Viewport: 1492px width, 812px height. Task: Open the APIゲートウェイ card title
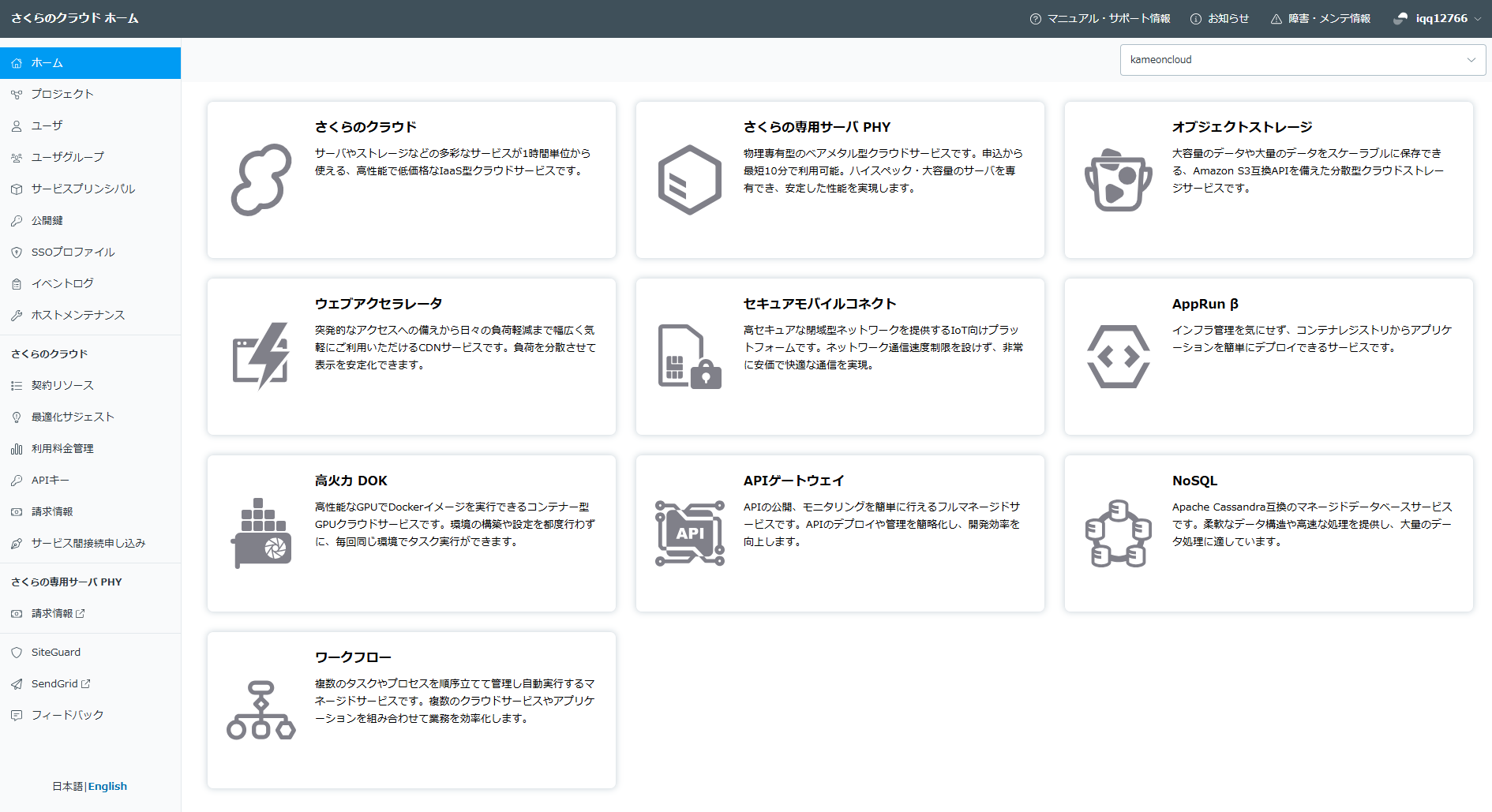(x=794, y=481)
